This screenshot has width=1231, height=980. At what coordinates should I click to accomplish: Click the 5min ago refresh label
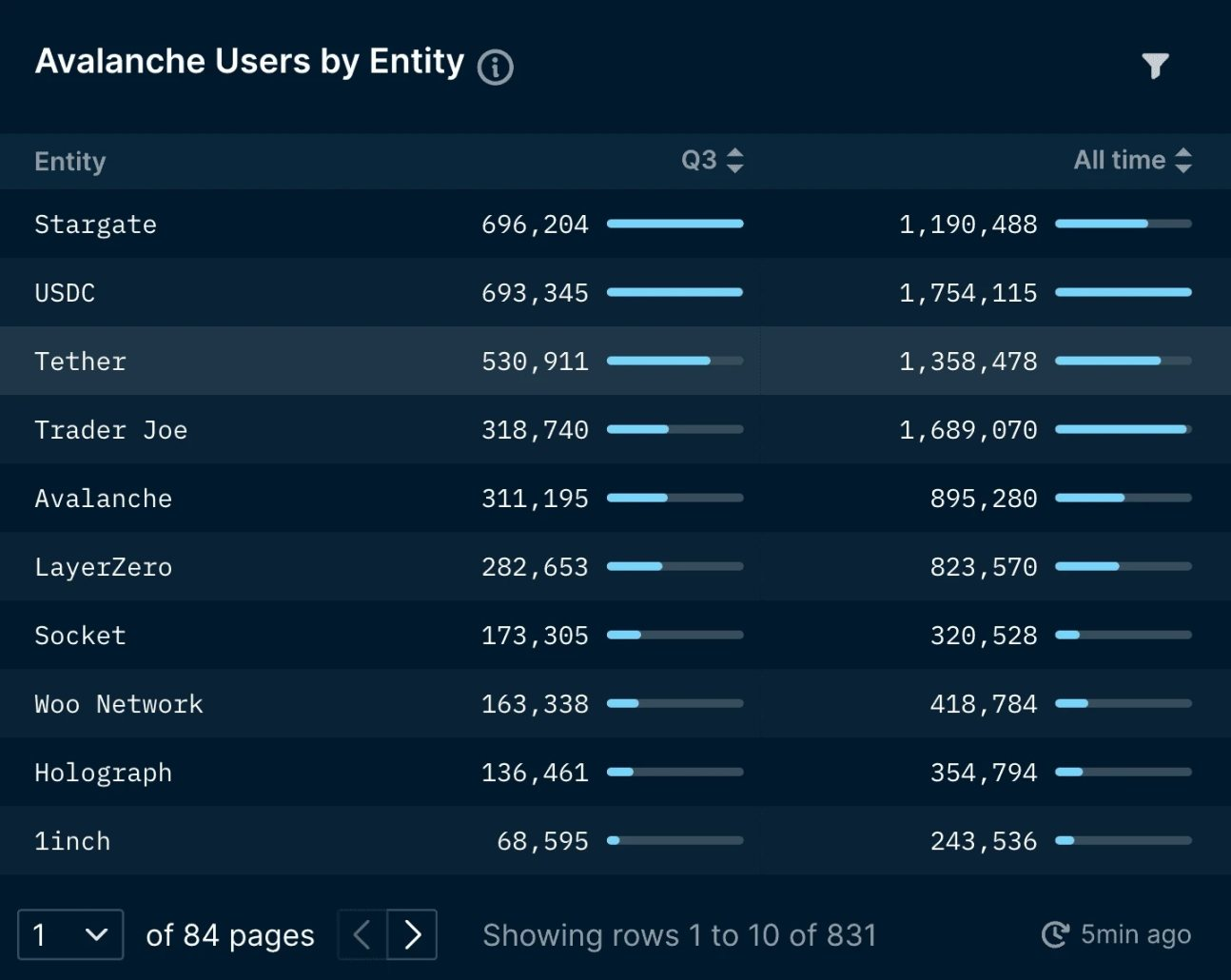[1136, 934]
